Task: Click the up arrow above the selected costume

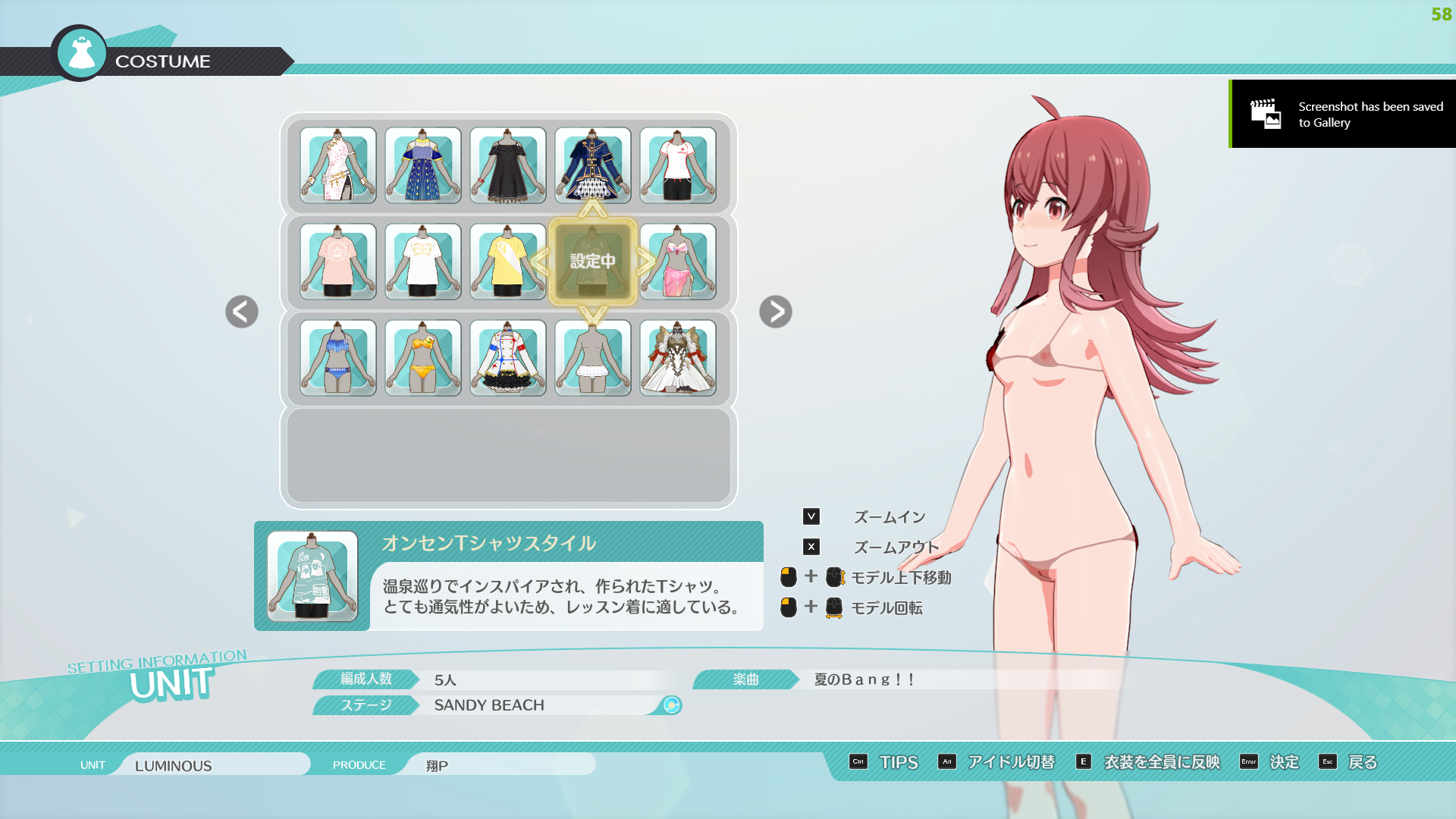Action: pos(593,208)
